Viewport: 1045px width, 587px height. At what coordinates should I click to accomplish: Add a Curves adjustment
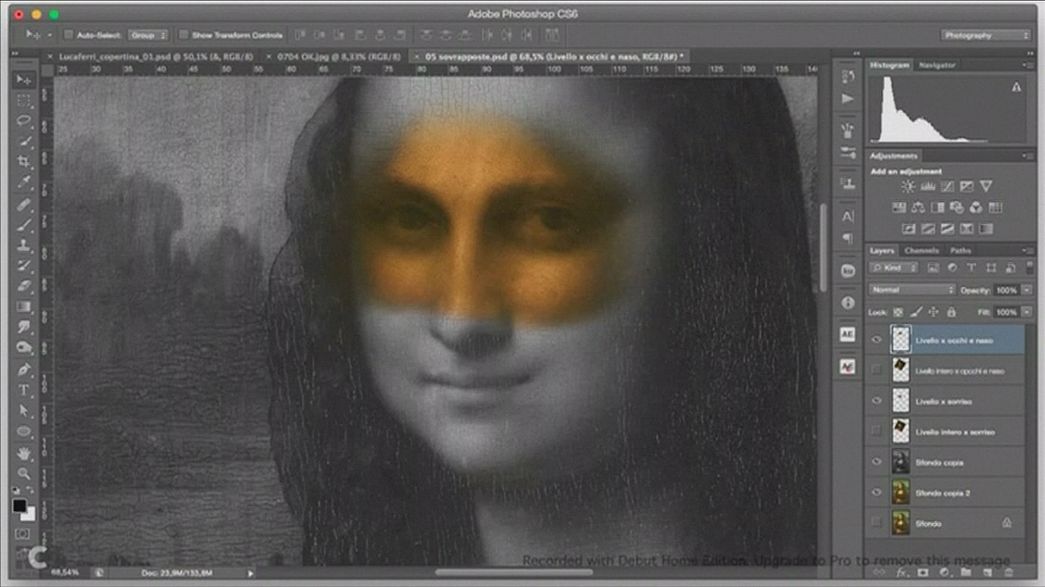tap(947, 187)
